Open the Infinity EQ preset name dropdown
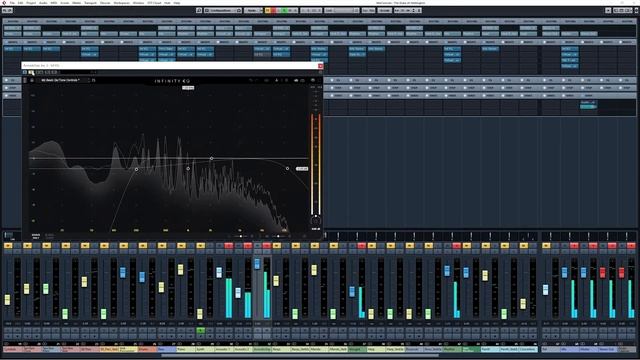640x360 pixels. pyautogui.click(x=64, y=80)
